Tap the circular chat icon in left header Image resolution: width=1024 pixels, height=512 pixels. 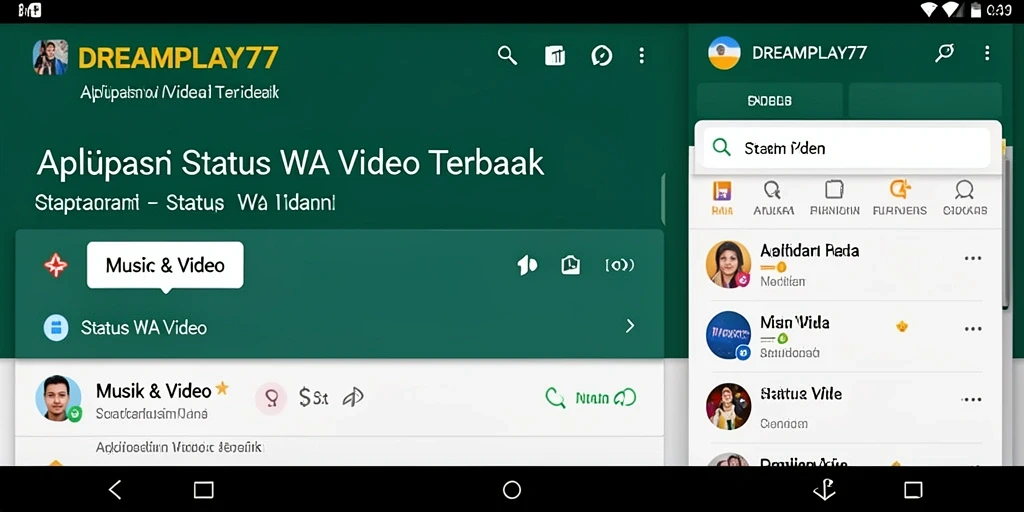[x=601, y=56]
